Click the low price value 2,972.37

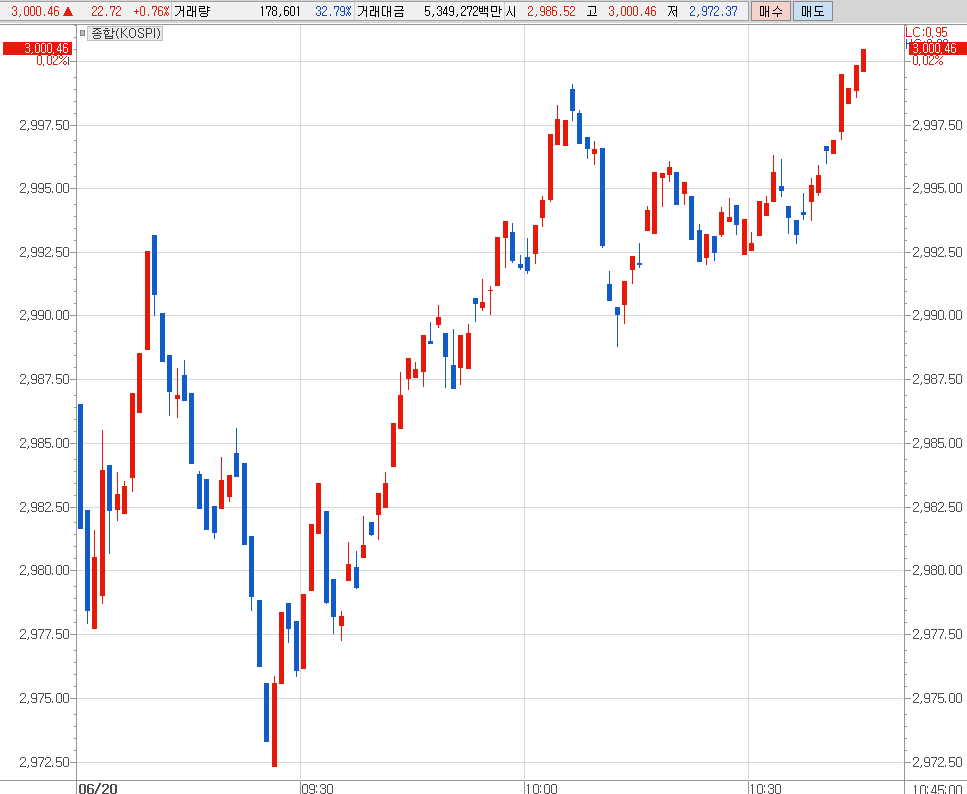pyautogui.click(x=713, y=11)
